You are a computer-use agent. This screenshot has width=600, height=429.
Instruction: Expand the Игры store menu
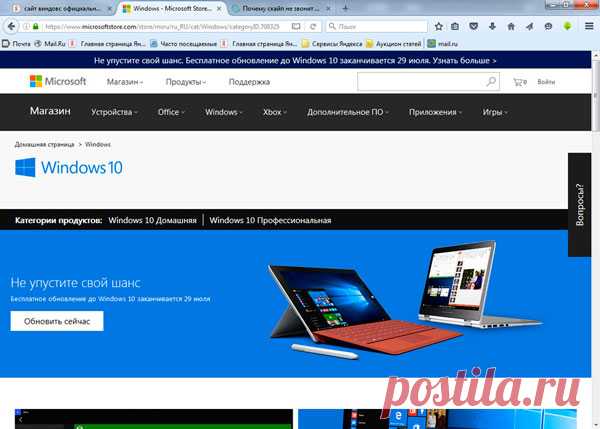[x=495, y=112]
